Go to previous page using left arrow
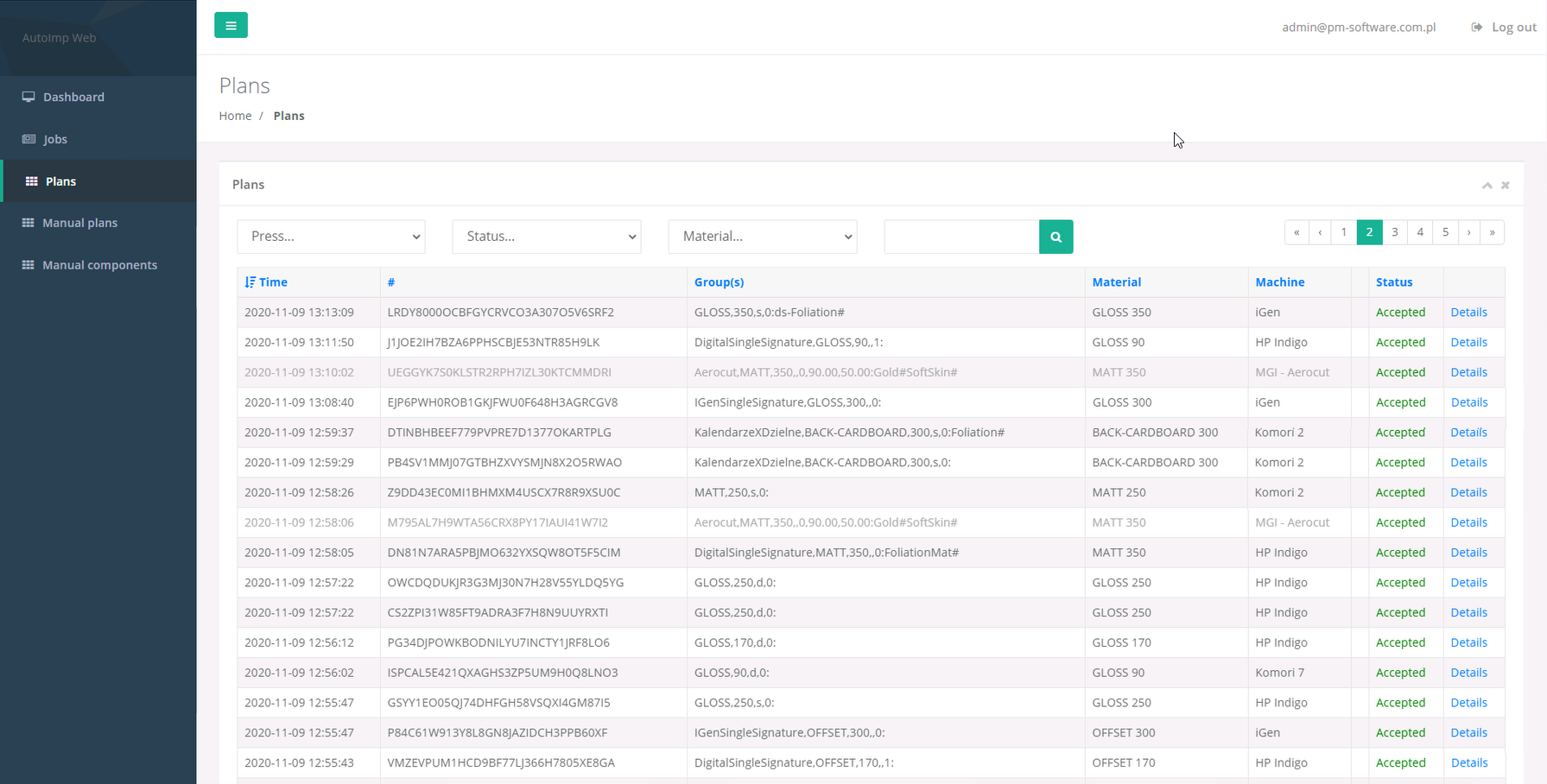 (1320, 232)
